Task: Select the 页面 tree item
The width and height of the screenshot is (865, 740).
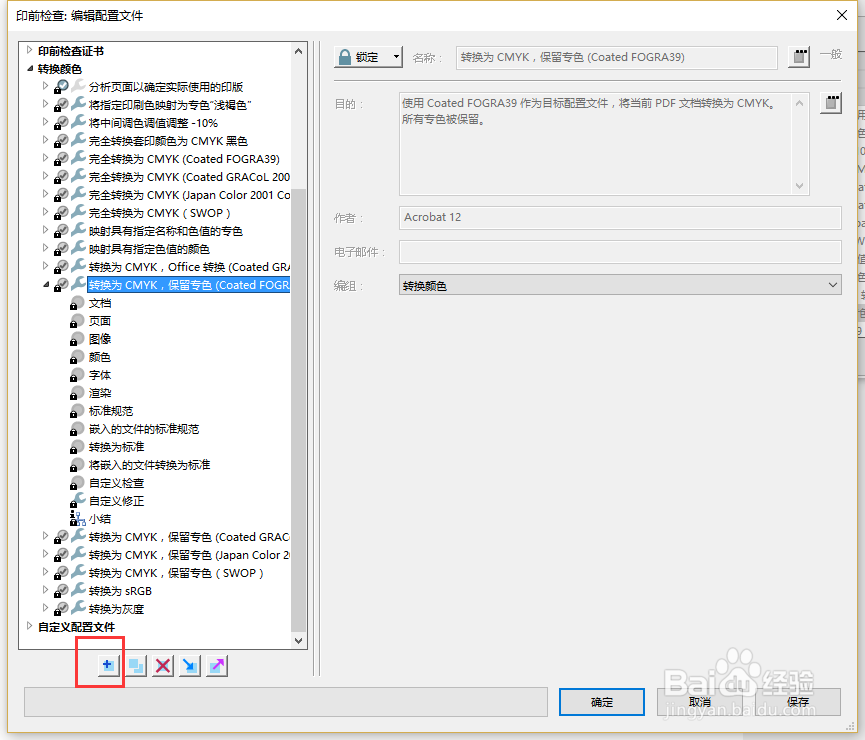Action: click(x=100, y=321)
